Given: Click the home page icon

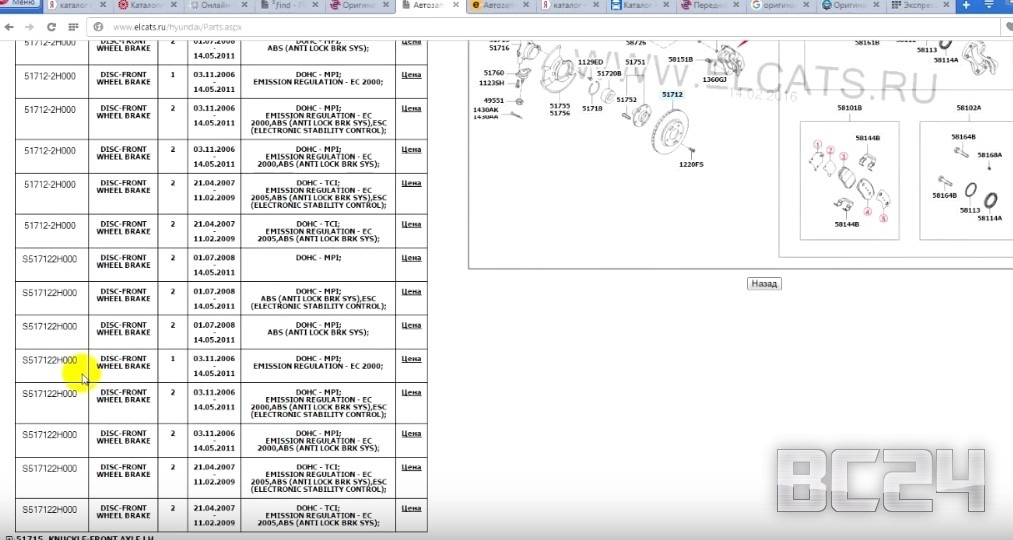Looking at the screenshot, I should pos(72,26).
